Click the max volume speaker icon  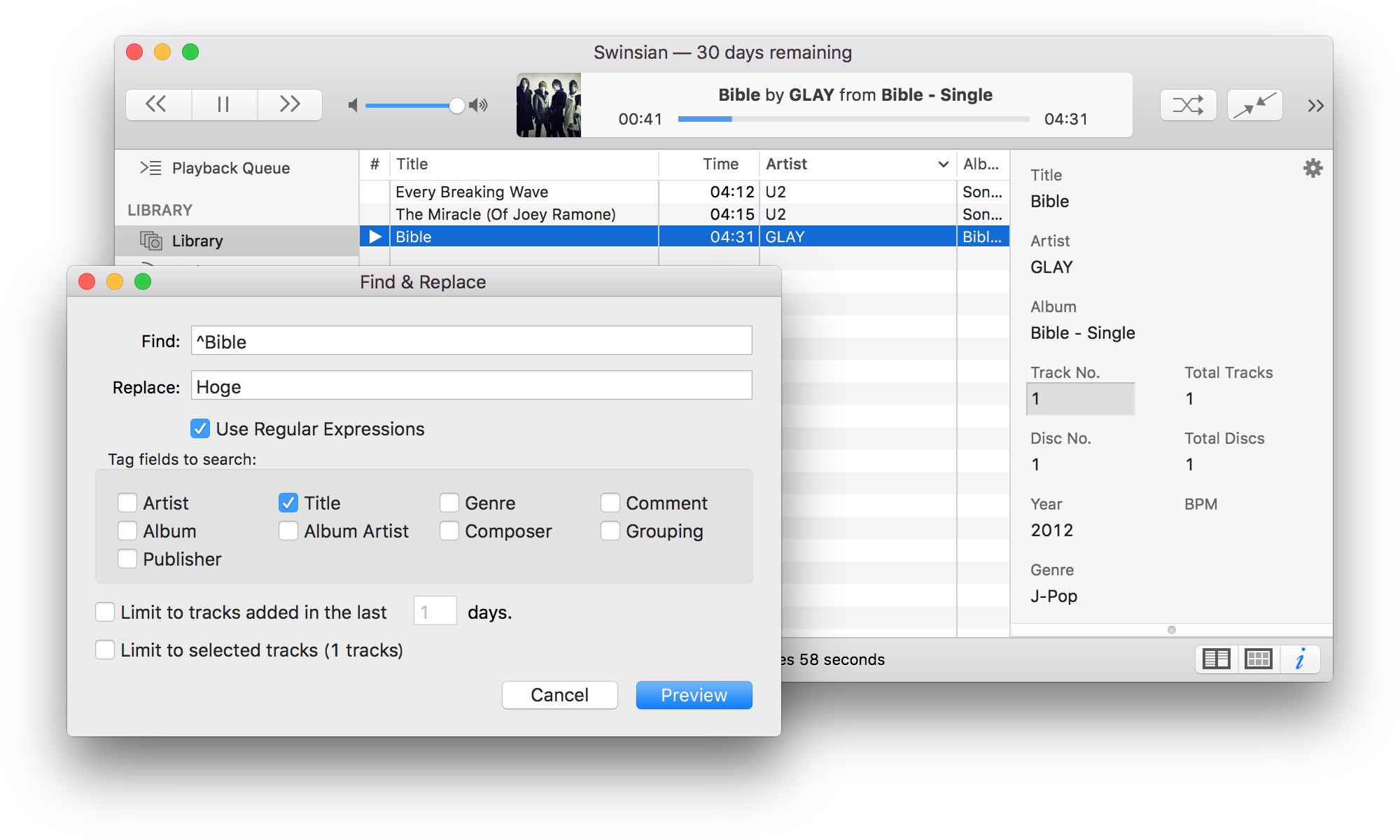pos(479,106)
